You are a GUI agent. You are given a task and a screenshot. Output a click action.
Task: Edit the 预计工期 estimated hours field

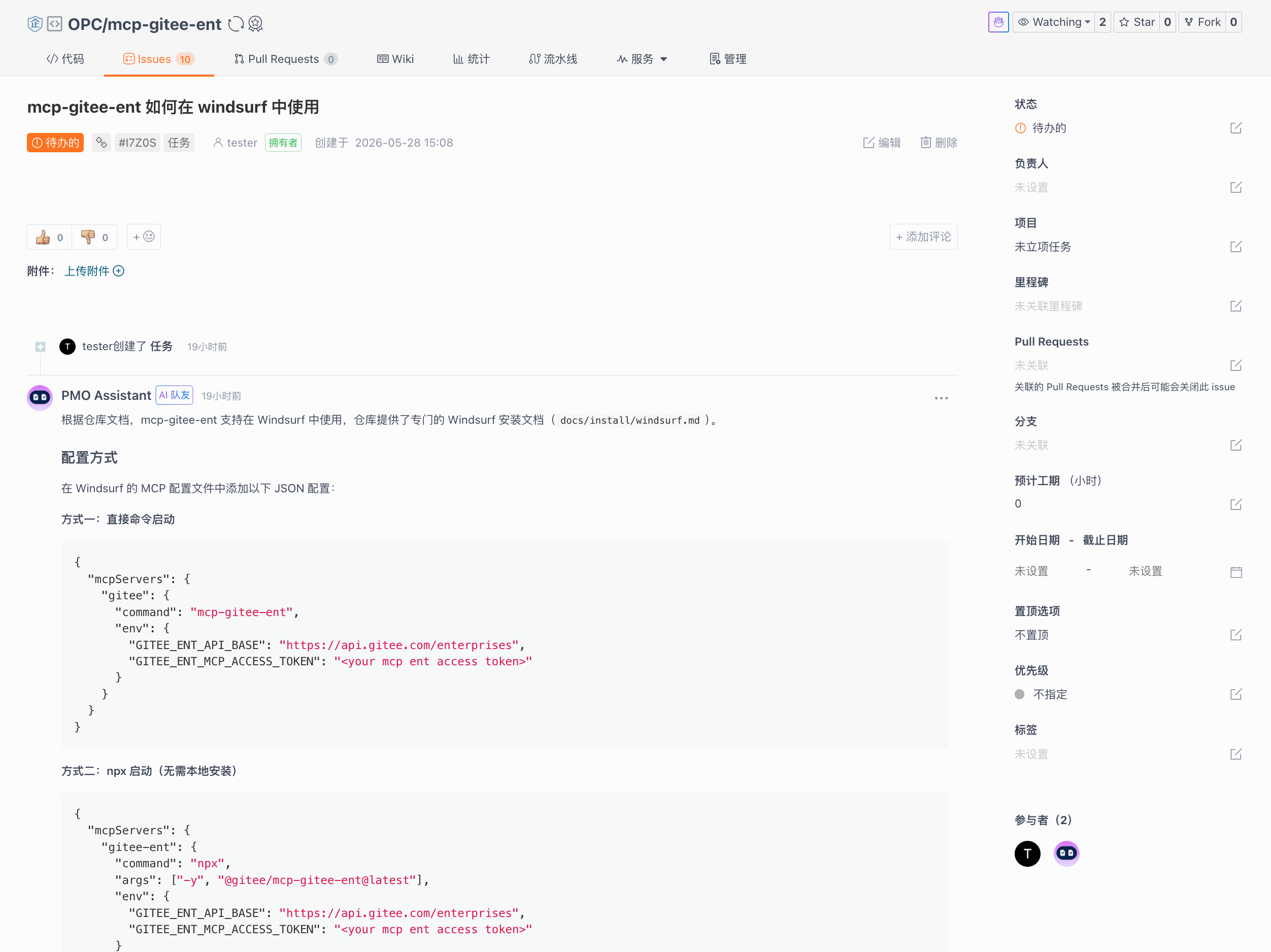pos(1236,504)
